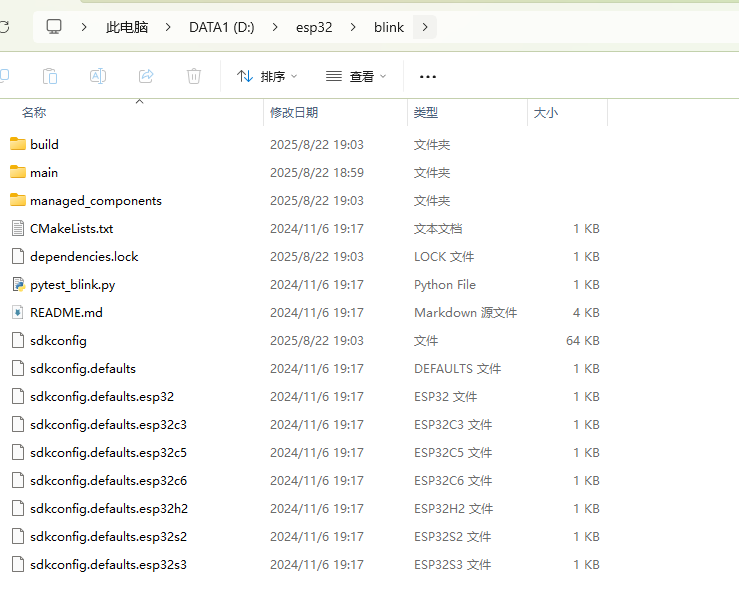The height and width of the screenshot is (613, 739).
Task: Click the share toolbar icon
Action: pos(146,76)
